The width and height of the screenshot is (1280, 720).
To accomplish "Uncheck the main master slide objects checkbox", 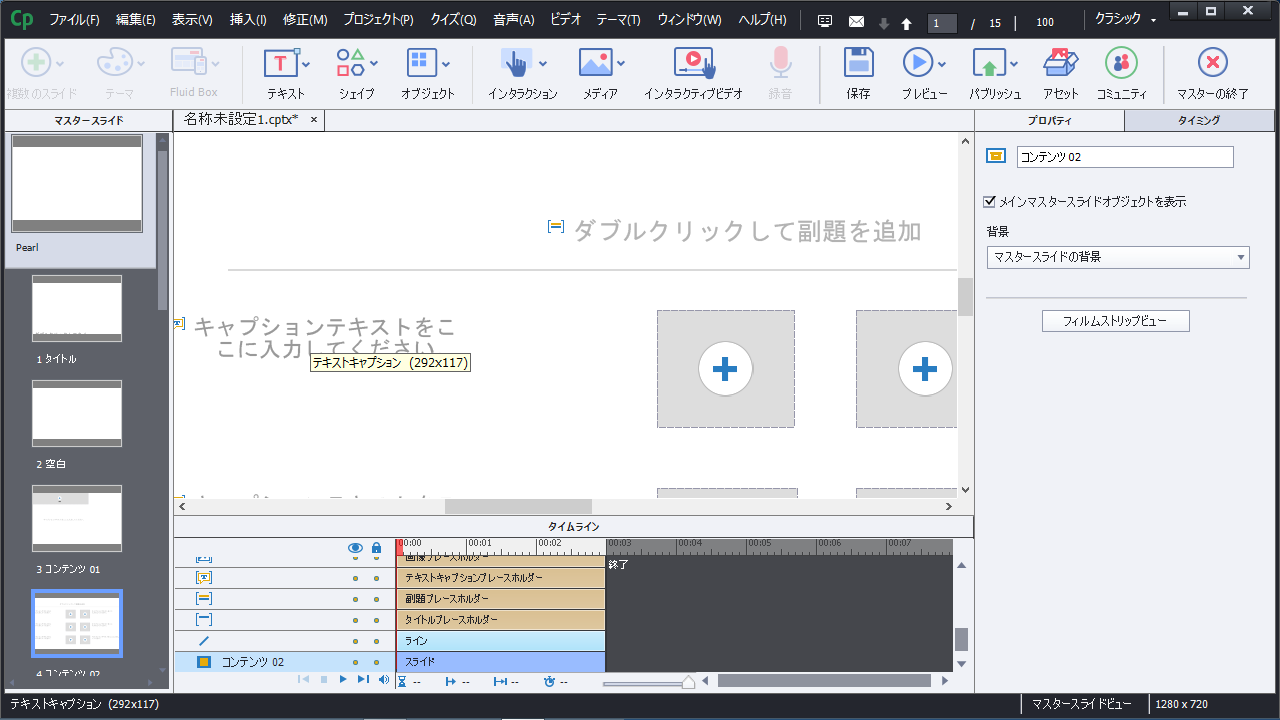I will (x=991, y=202).
